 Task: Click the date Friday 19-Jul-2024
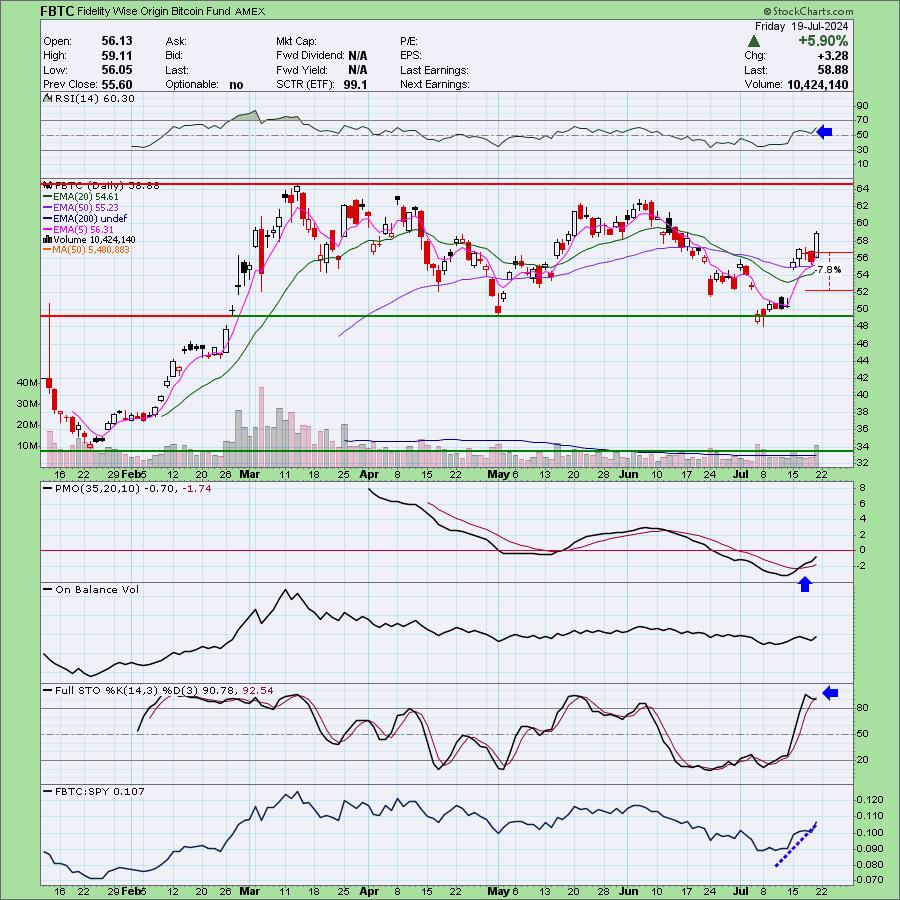[x=801, y=26]
